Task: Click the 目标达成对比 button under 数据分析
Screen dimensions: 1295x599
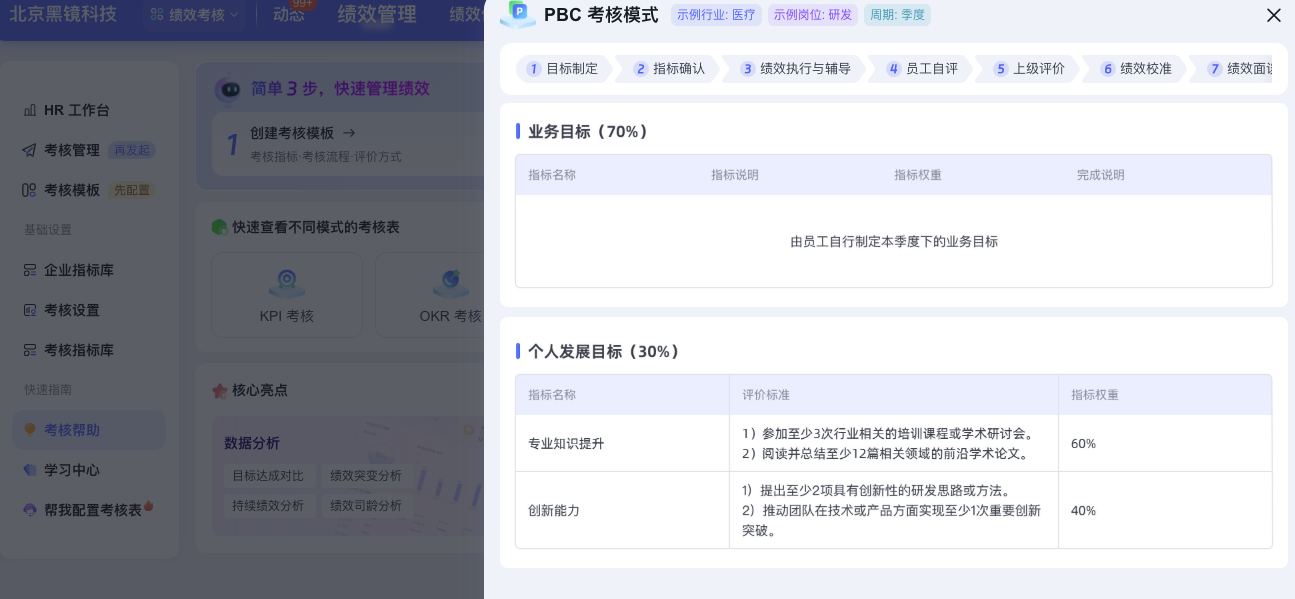Action: pyautogui.click(x=270, y=476)
